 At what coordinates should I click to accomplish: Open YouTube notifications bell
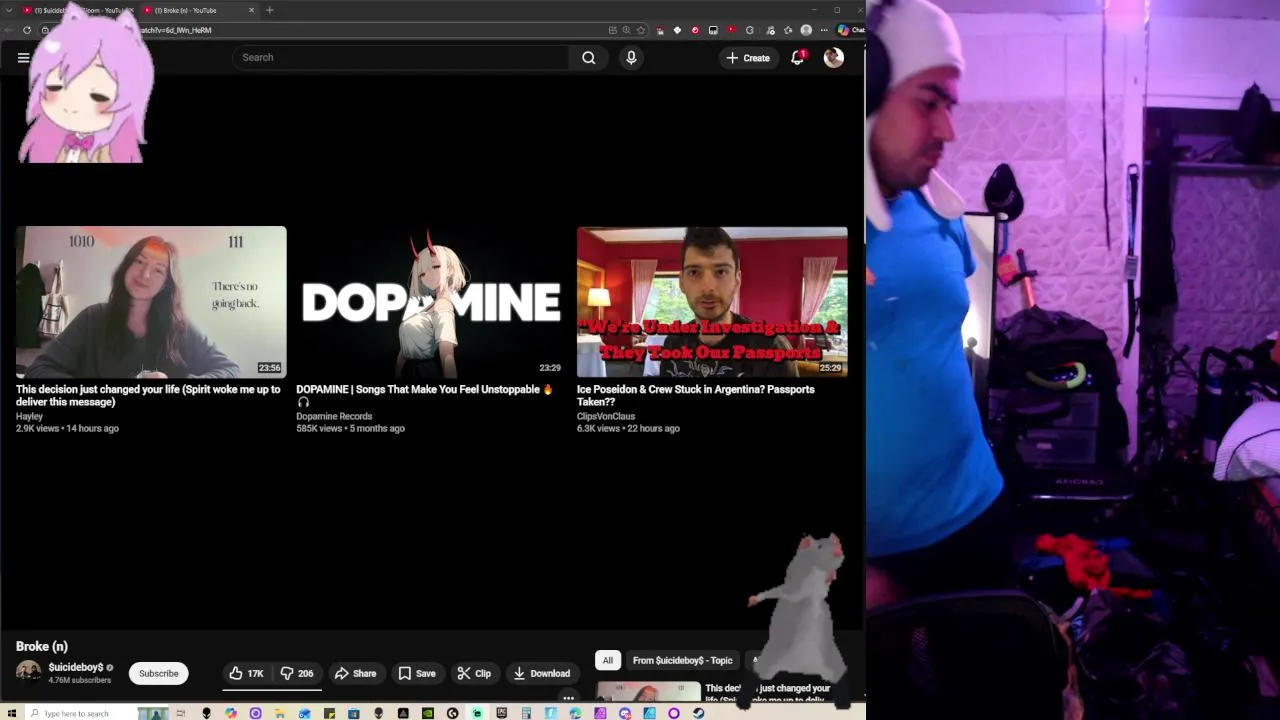point(797,58)
